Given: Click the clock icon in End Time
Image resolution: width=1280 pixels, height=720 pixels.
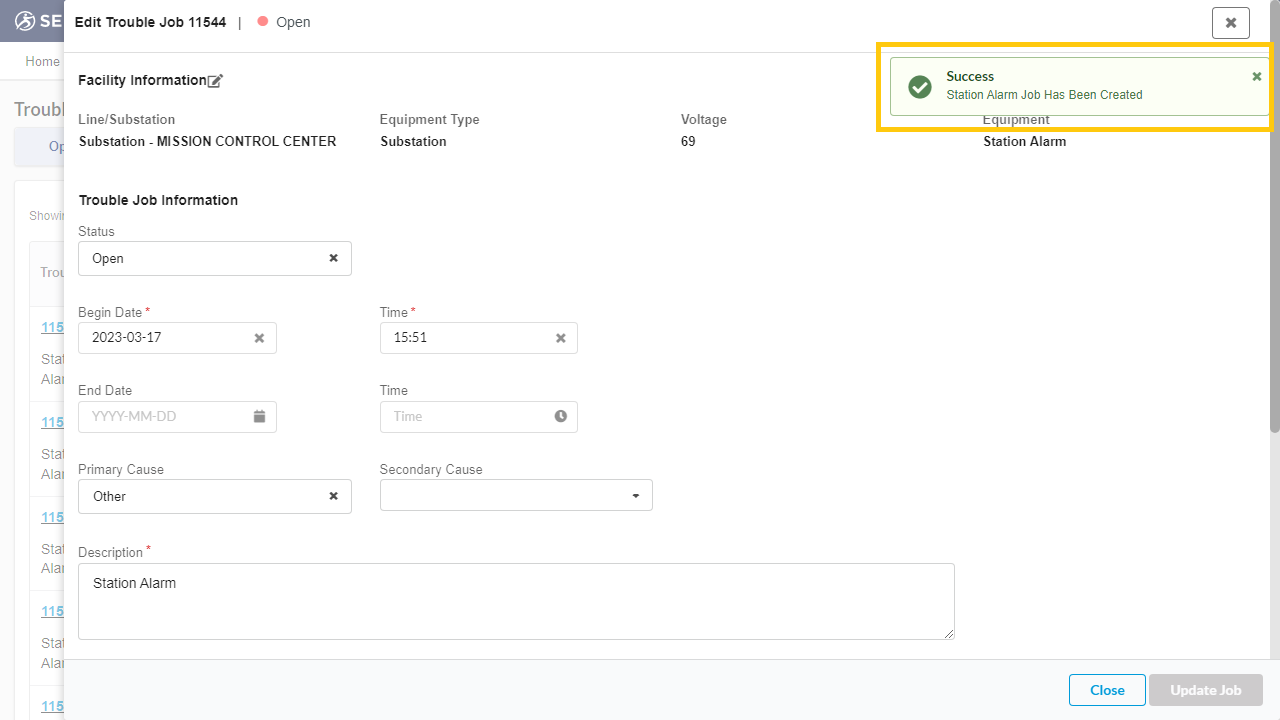Looking at the screenshot, I should click(x=561, y=416).
